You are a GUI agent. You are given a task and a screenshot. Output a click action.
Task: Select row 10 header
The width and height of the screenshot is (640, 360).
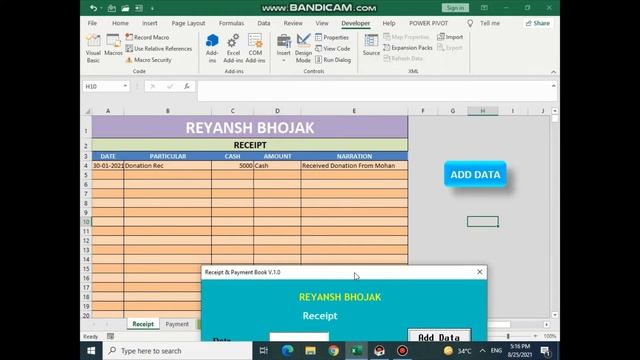pyautogui.click(x=86, y=222)
